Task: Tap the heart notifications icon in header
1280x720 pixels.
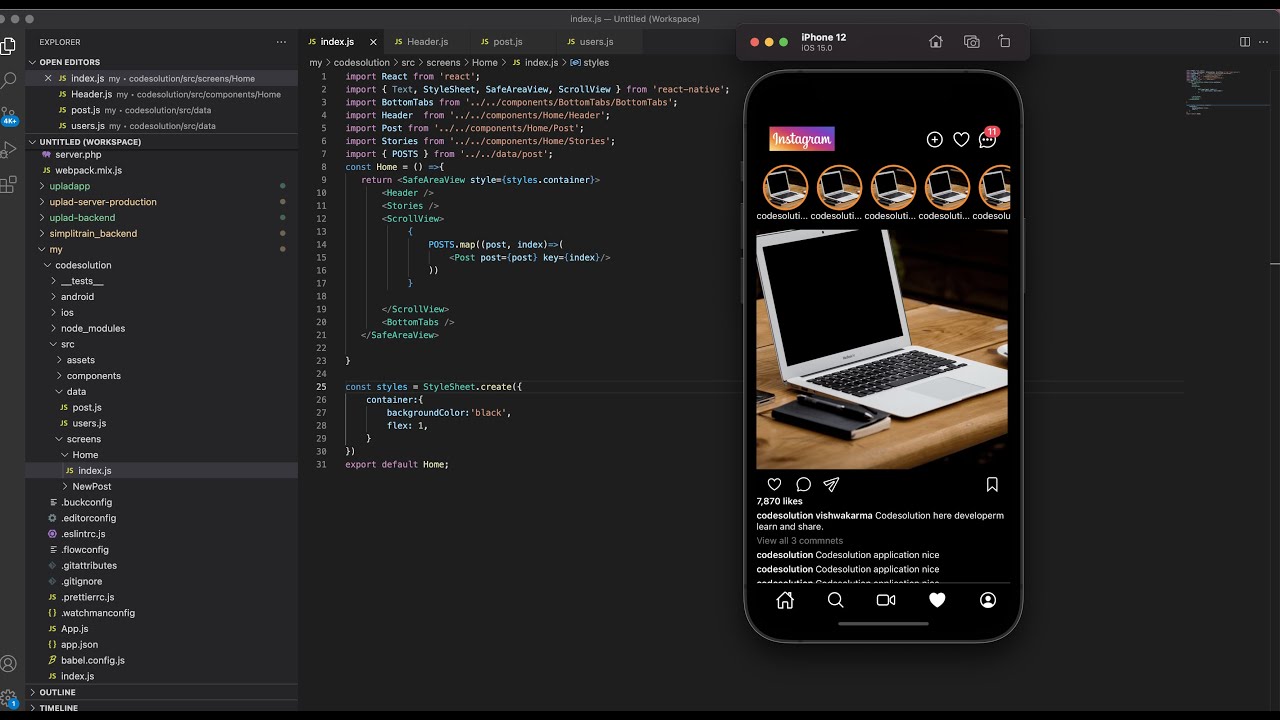Action: pyautogui.click(x=961, y=140)
